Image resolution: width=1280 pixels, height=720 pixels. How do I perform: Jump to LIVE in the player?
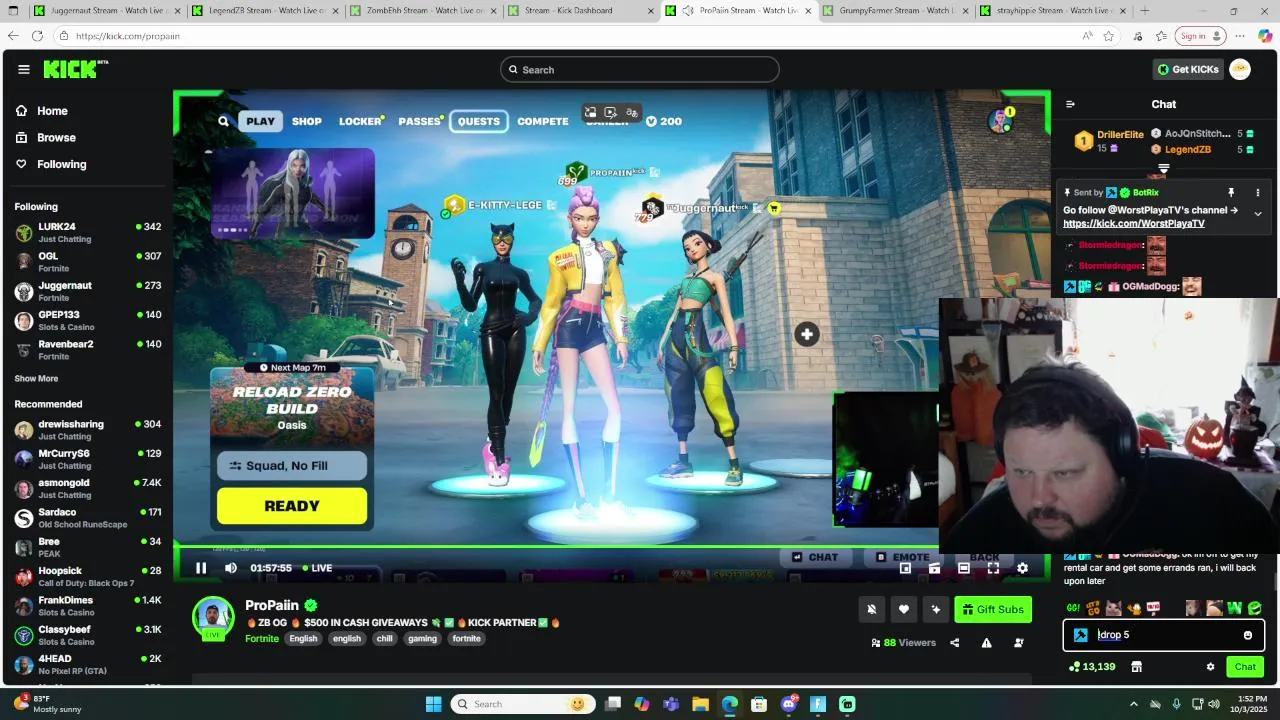pyautogui.click(x=317, y=568)
